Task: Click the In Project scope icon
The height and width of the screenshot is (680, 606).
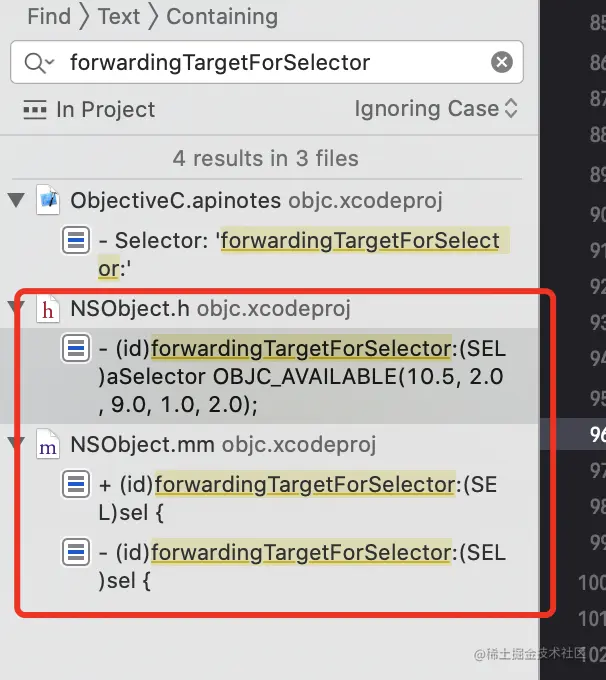Action: coord(35,109)
